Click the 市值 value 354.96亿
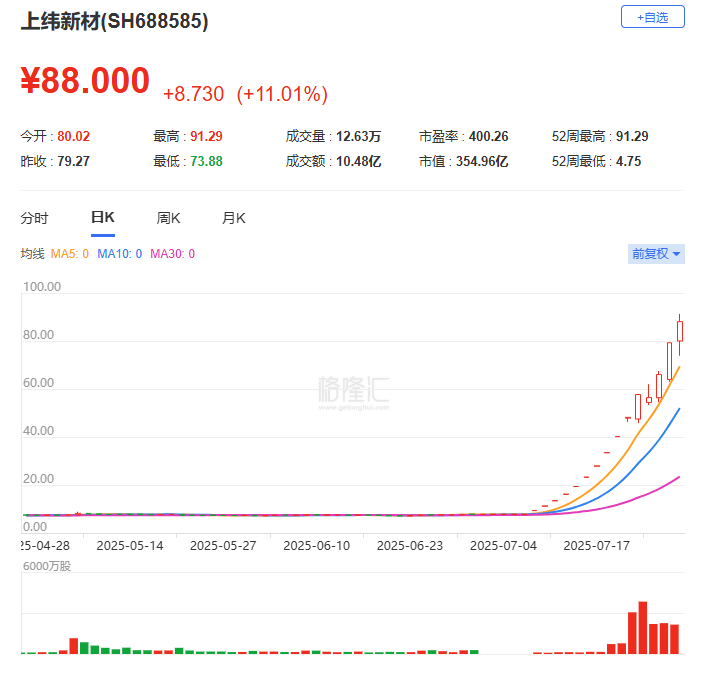 (x=482, y=161)
